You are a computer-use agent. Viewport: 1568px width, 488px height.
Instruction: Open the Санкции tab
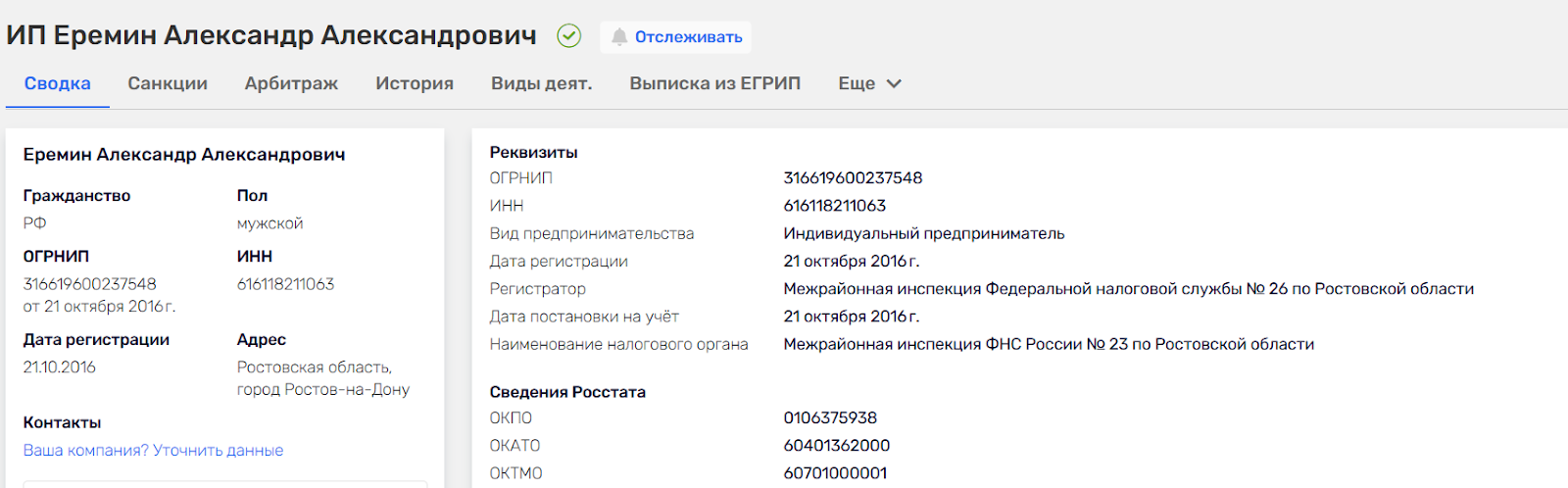(x=168, y=84)
